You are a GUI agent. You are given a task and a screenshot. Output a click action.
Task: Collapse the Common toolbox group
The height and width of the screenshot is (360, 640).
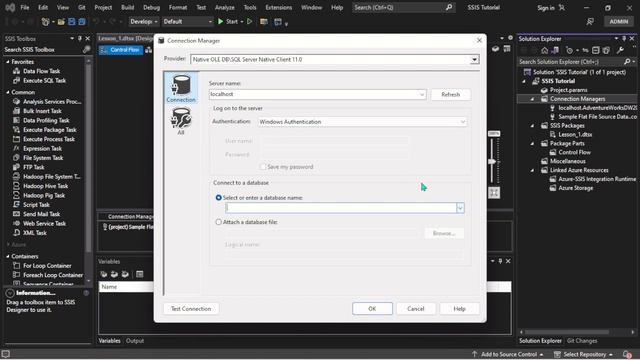(8, 92)
